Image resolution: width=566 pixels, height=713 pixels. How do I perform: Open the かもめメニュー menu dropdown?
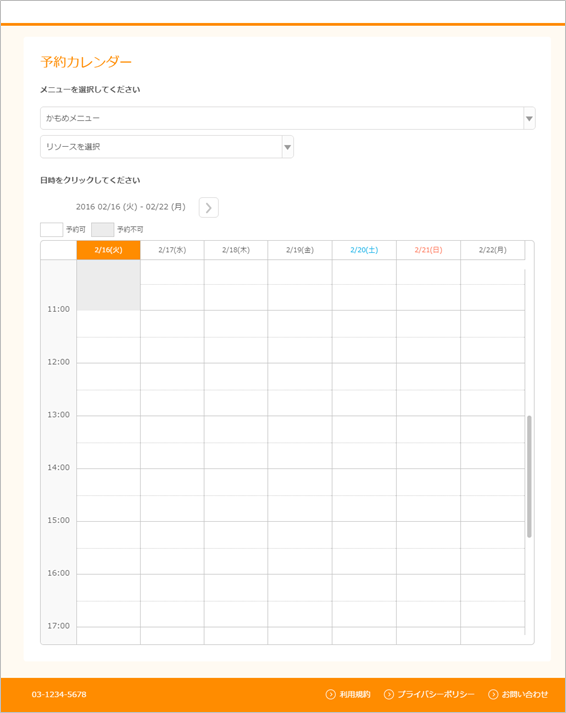tap(288, 118)
